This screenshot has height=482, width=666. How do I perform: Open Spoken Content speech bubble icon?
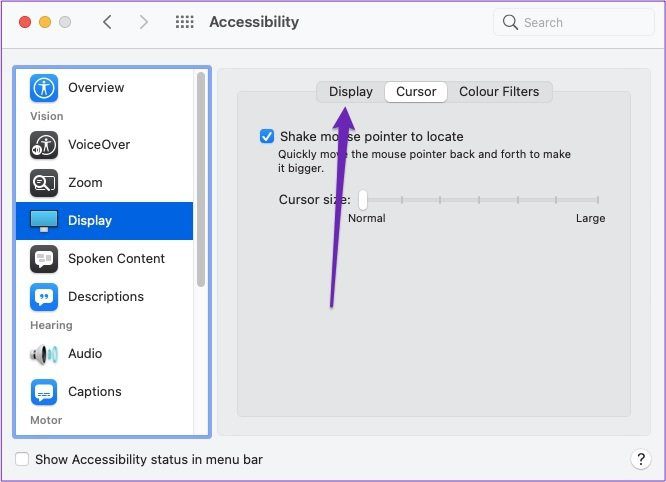click(44, 259)
